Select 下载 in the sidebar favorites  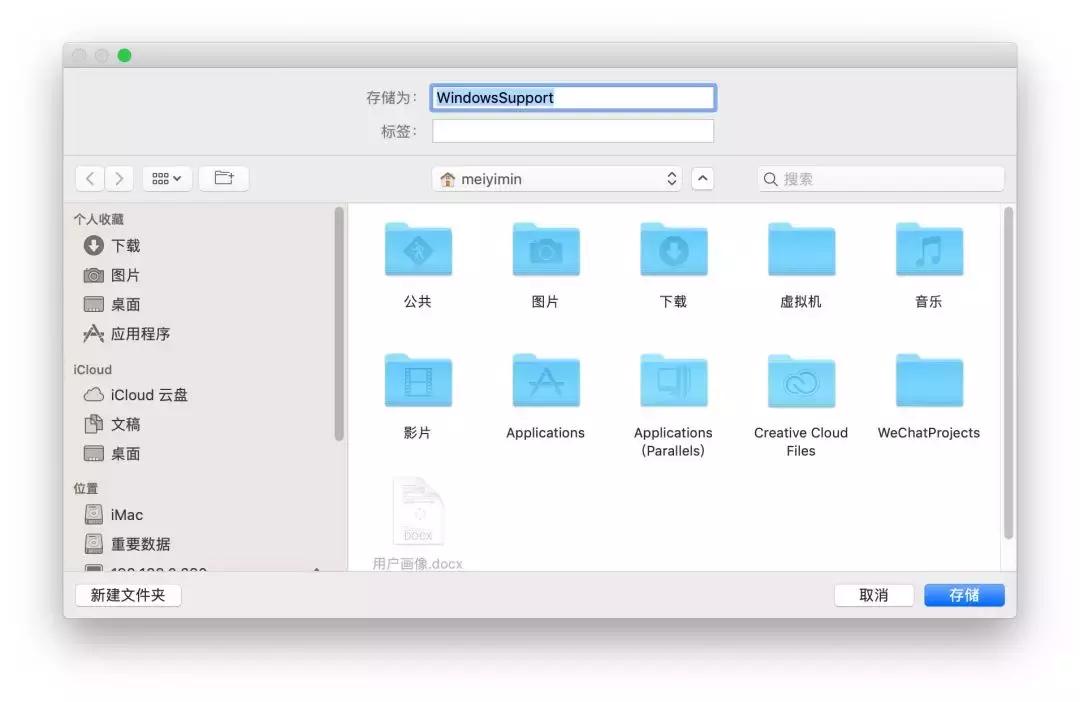click(x=125, y=246)
